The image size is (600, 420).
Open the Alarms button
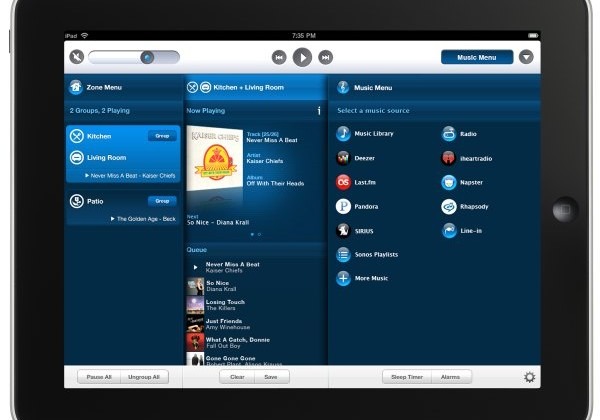click(x=450, y=377)
